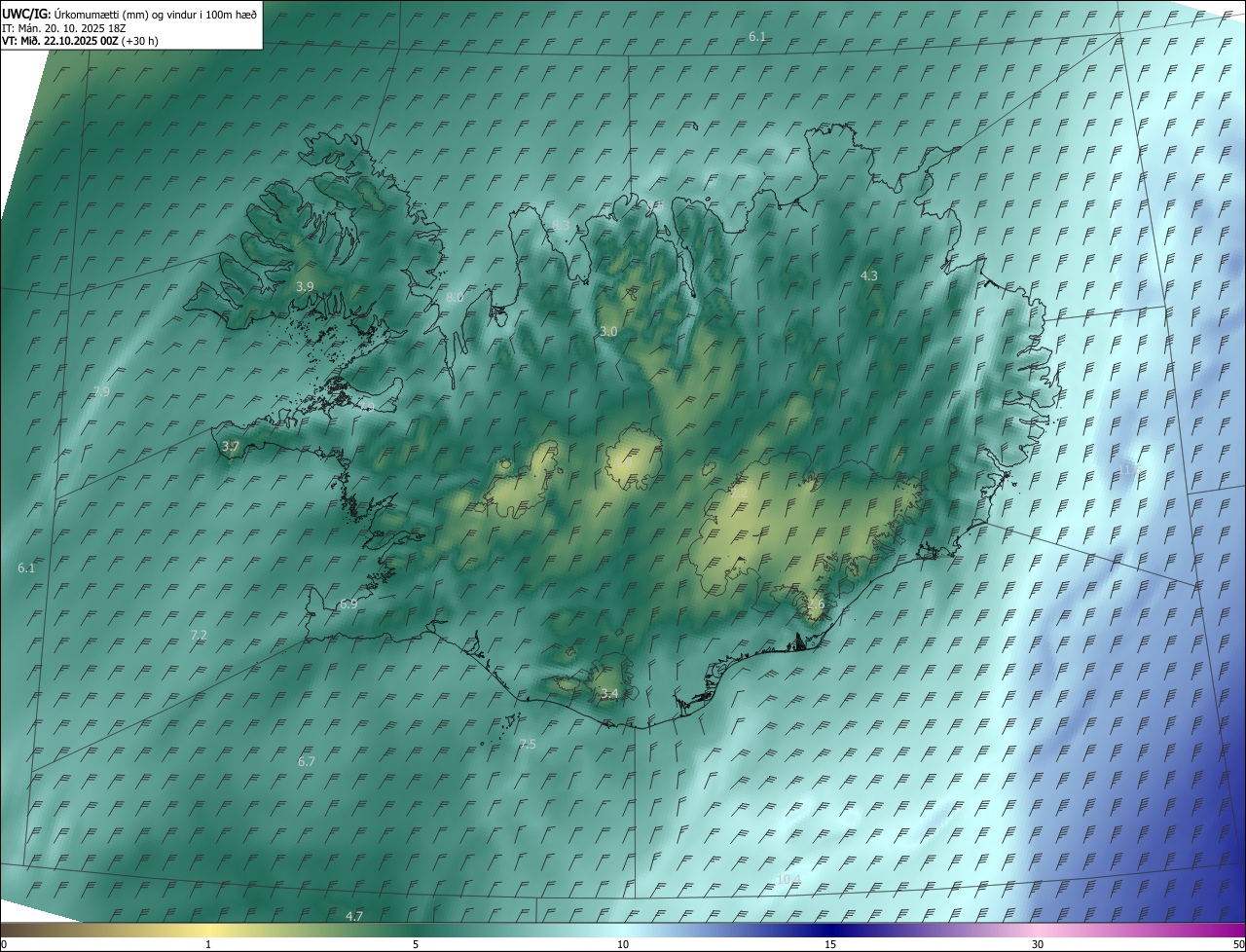Click the 3.0 value label
This screenshot has height=952, width=1246.
pos(608,332)
